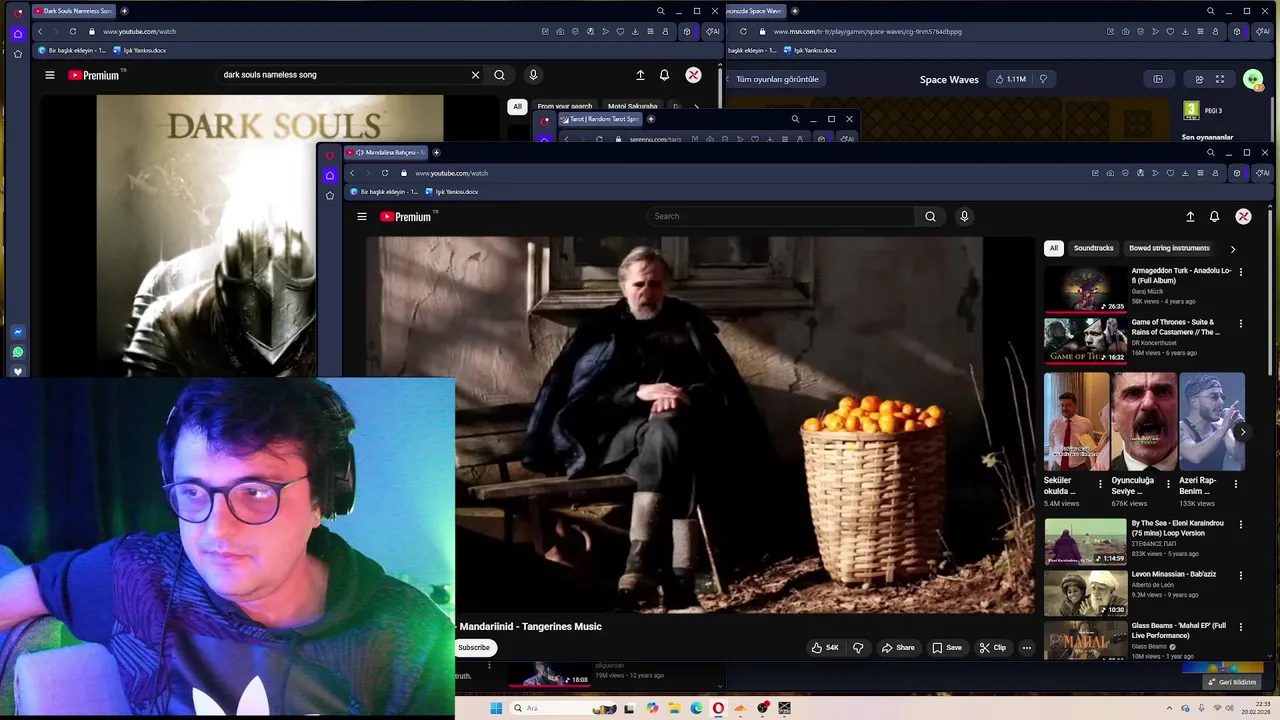The image size is (1280, 720).
Task: Like the Mandariinid video (54K)
Action: pos(825,648)
